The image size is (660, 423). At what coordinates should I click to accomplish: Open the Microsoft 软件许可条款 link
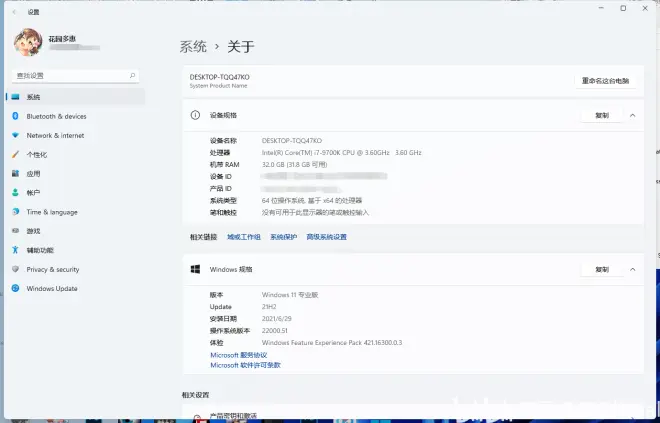pos(245,365)
